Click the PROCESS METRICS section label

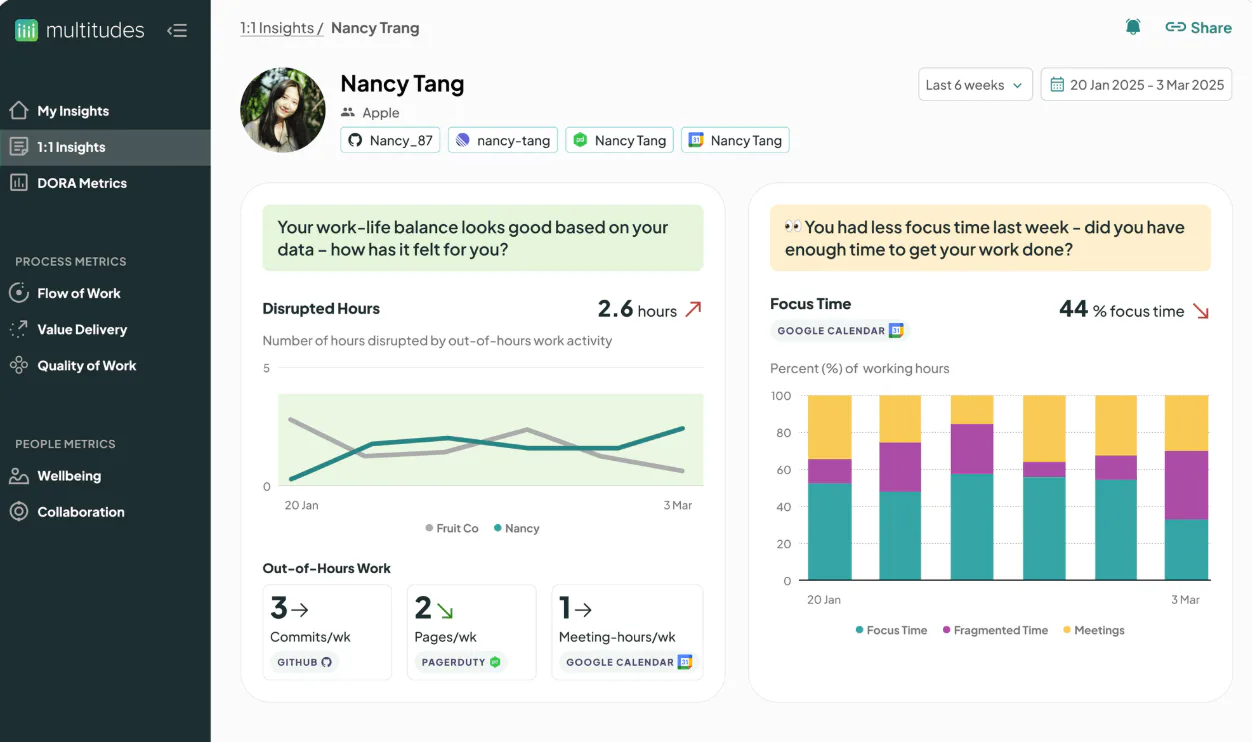tap(71, 261)
